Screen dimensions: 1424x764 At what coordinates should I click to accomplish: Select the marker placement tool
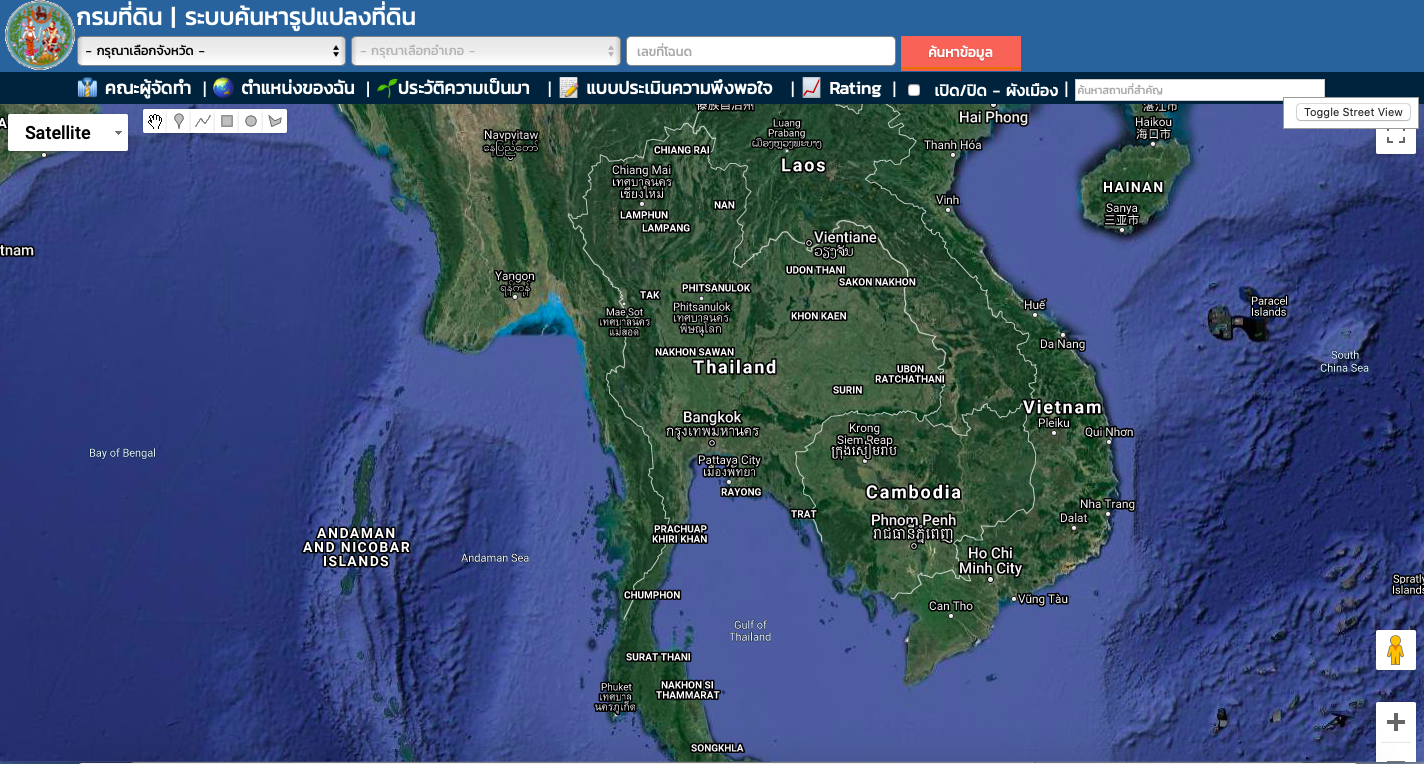tap(179, 120)
